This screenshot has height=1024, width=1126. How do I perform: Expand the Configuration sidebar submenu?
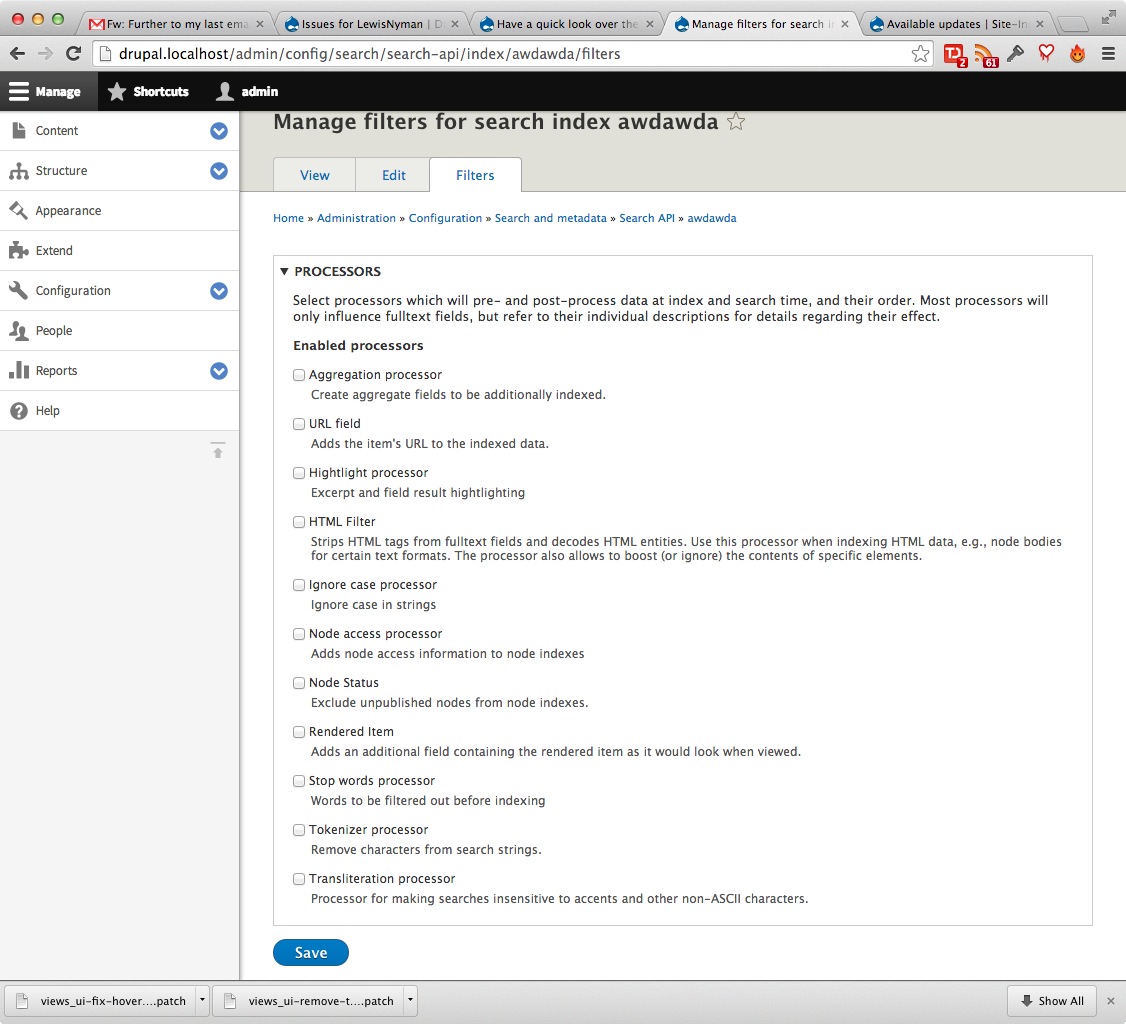[219, 291]
